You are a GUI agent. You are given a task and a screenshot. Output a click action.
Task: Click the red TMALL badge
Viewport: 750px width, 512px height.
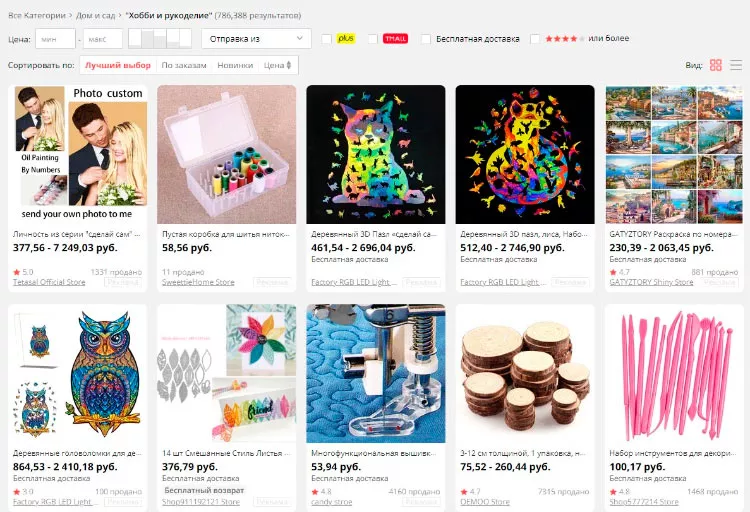(x=396, y=39)
